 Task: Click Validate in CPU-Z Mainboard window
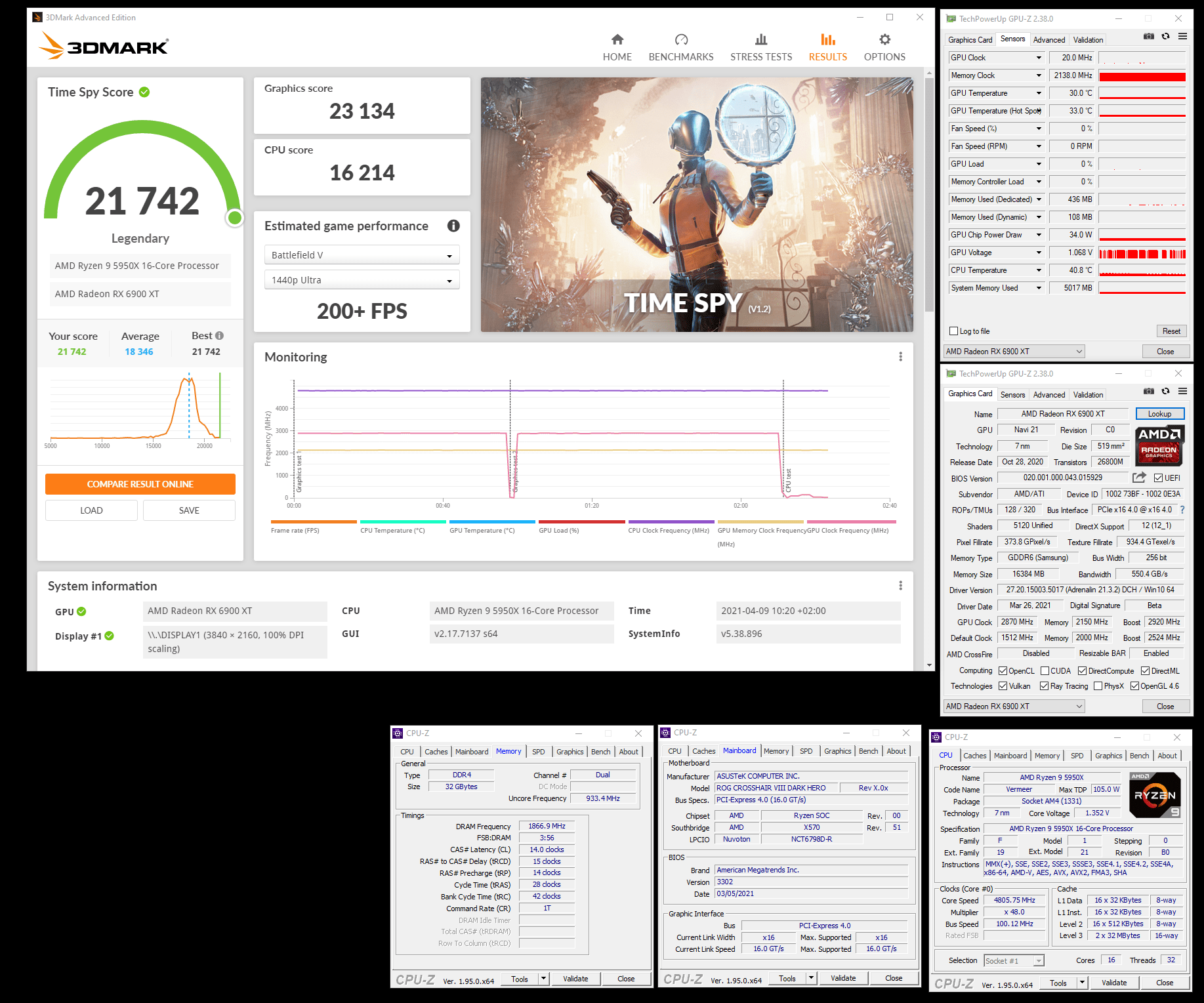click(843, 978)
